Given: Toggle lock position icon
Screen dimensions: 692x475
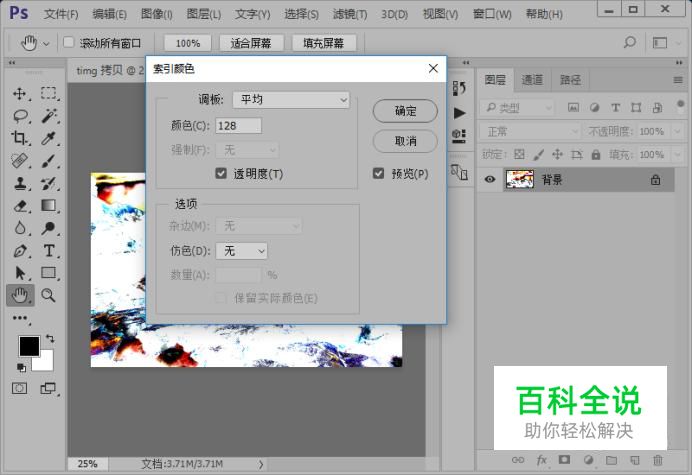Looking at the screenshot, I should click(x=557, y=154).
